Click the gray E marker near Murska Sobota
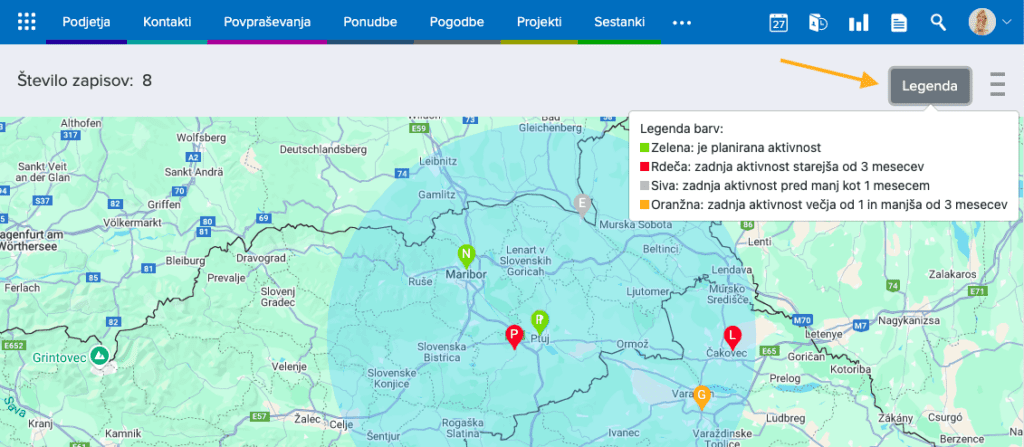The width and height of the screenshot is (1024, 447). (581, 205)
